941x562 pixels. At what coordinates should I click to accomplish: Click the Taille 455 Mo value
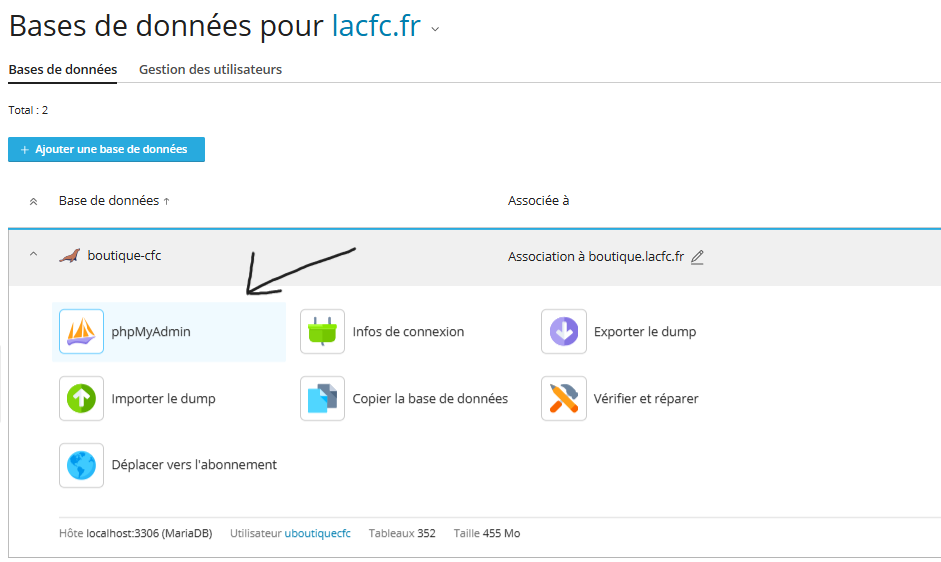point(487,533)
